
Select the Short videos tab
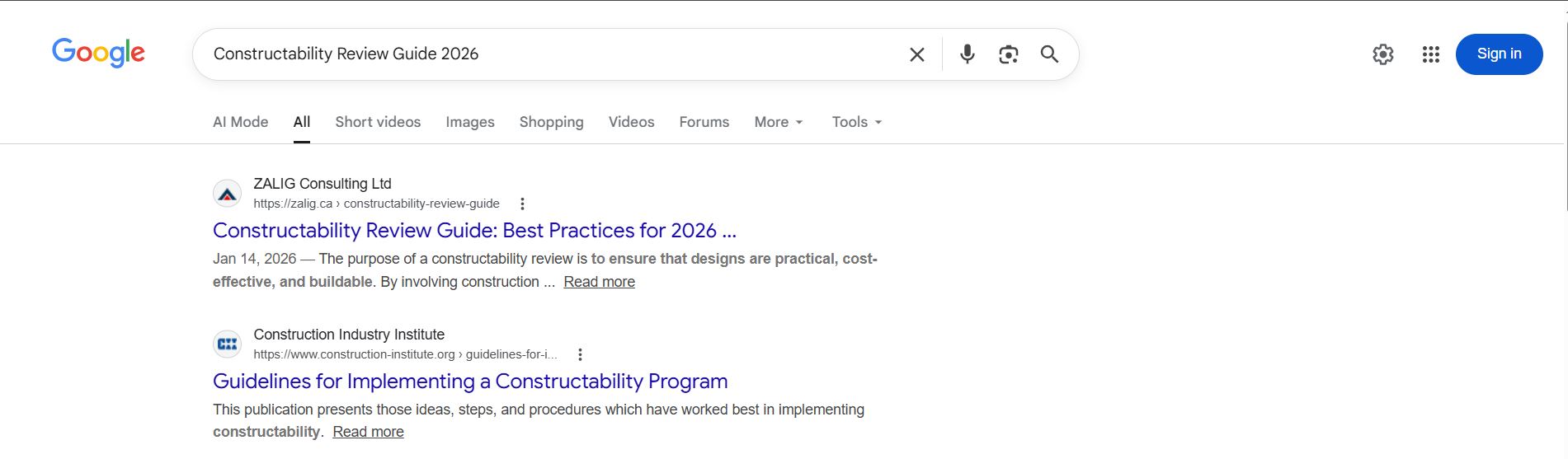coord(378,122)
